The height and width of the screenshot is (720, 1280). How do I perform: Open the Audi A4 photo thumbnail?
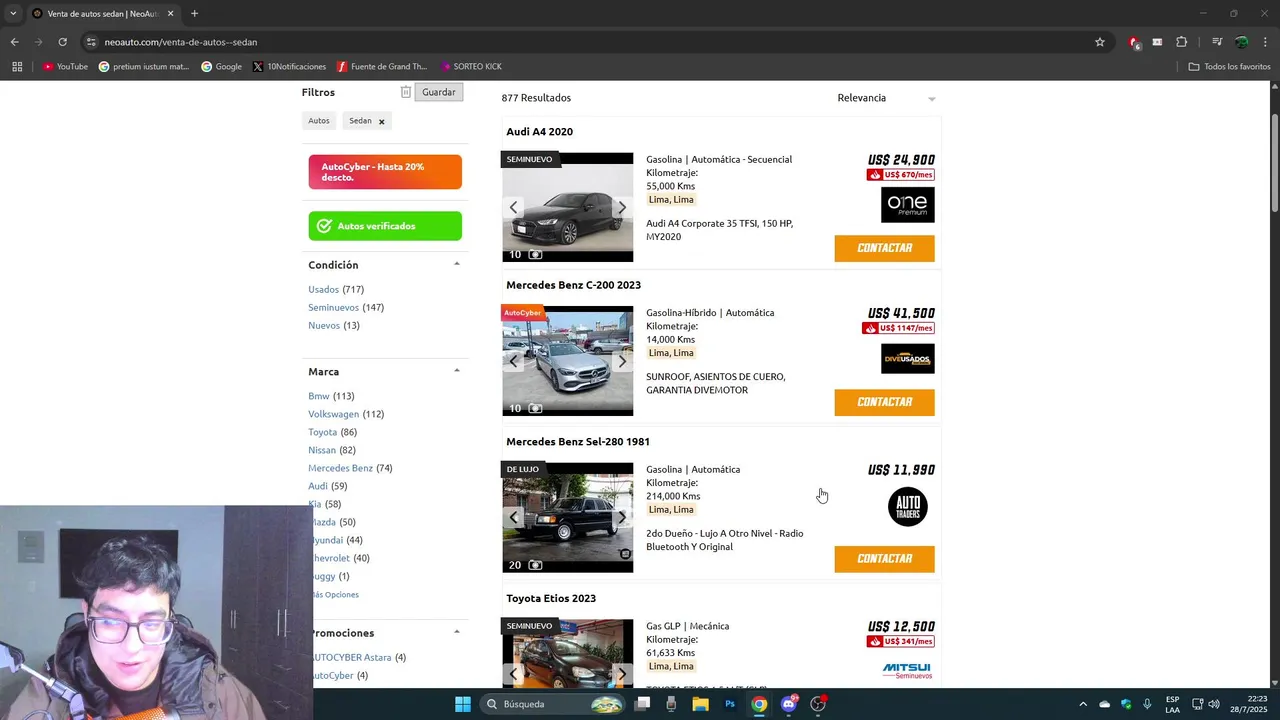(568, 207)
